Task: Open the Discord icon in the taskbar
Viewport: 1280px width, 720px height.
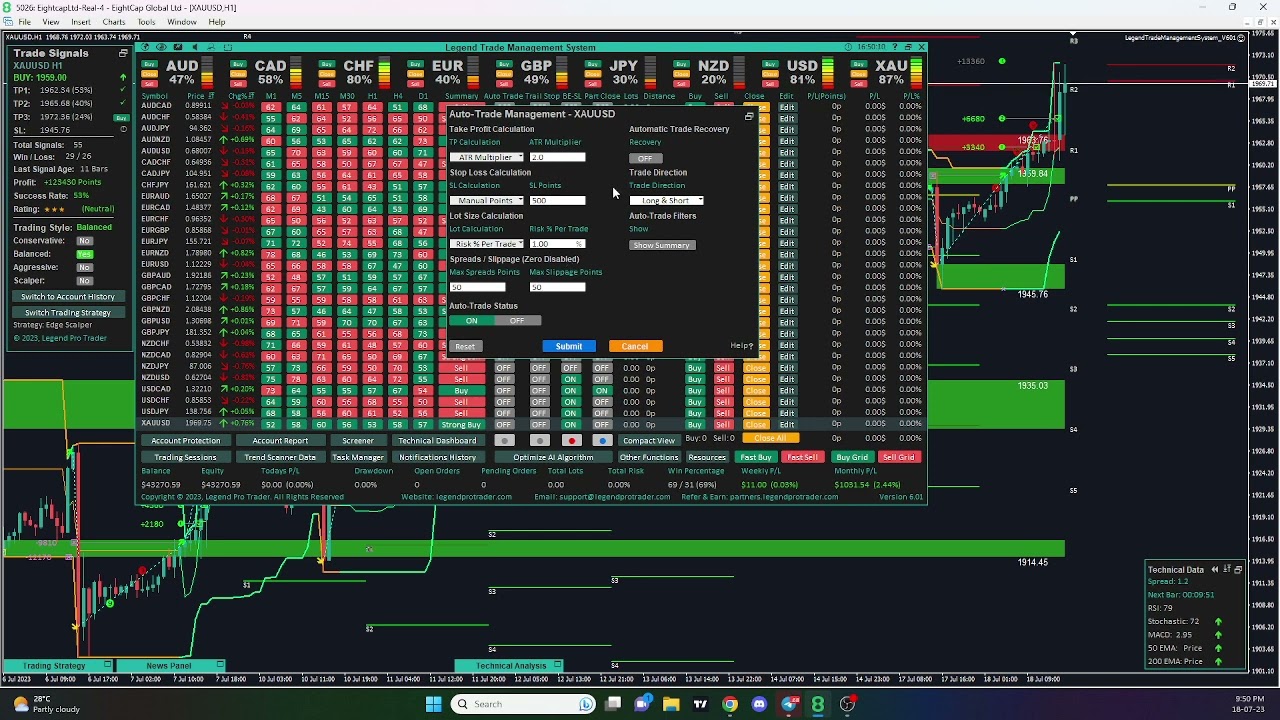Action: [759, 704]
